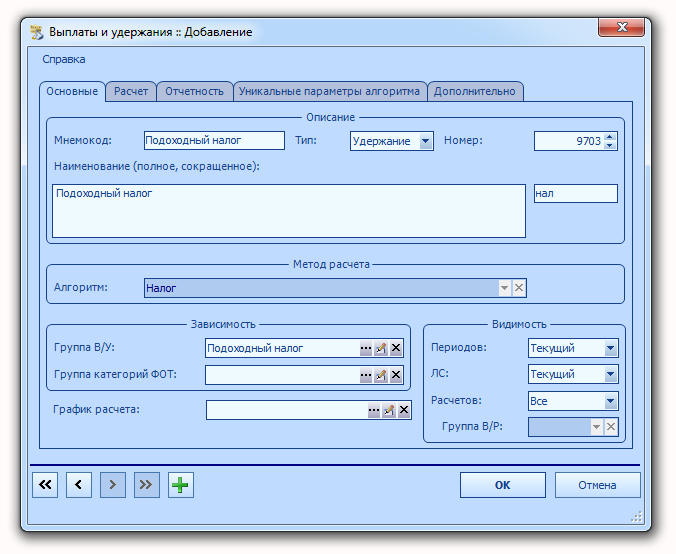The width and height of the screenshot is (676, 554).
Task: Grab the resize grip at dialog corner
Action: [x=636, y=516]
